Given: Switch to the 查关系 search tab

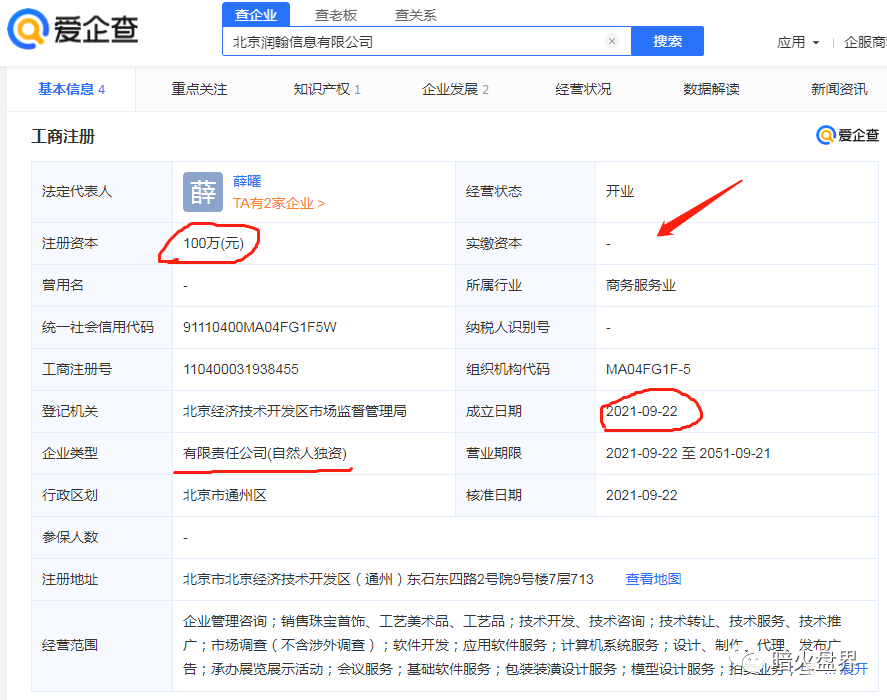Looking at the screenshot, I should coord(415,15).
